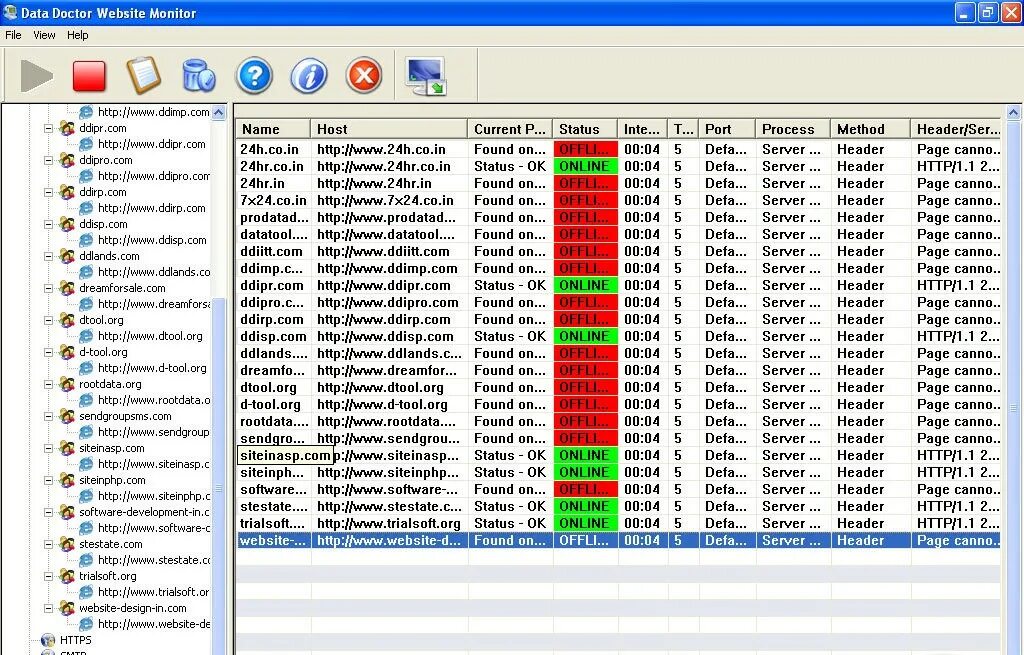Click host http://www.ddisp.com in table
This screenshot has height=655, width=1024.
tap(385, 336)
